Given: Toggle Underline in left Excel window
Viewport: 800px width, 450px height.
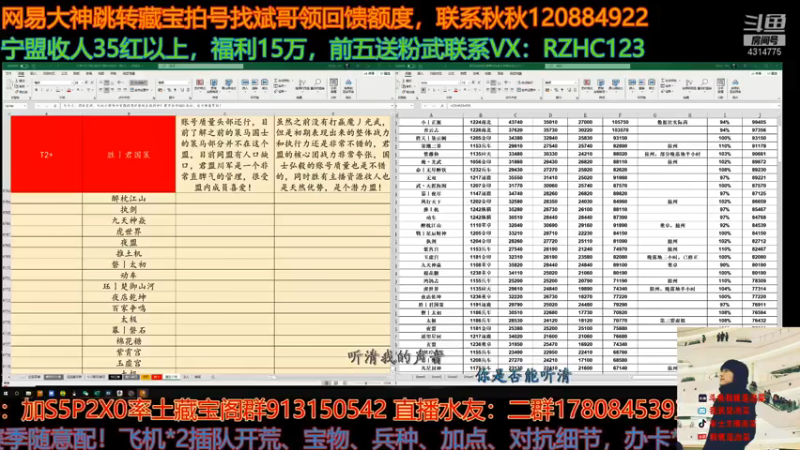Looking at the screenshot, I should 47,90.
